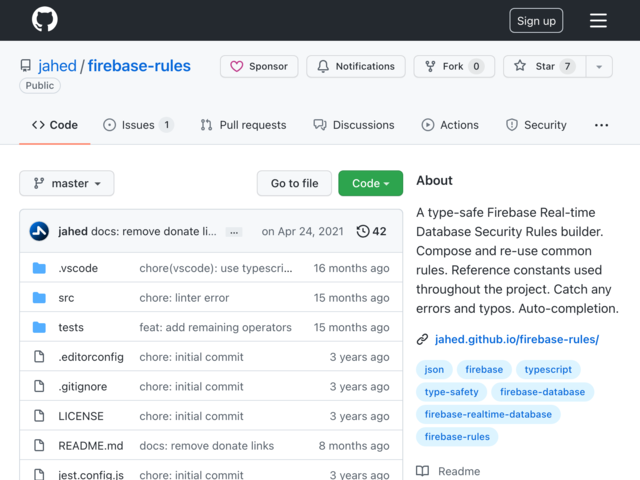Open the master branch selector

pyautogui.click(x=67, y=183)
